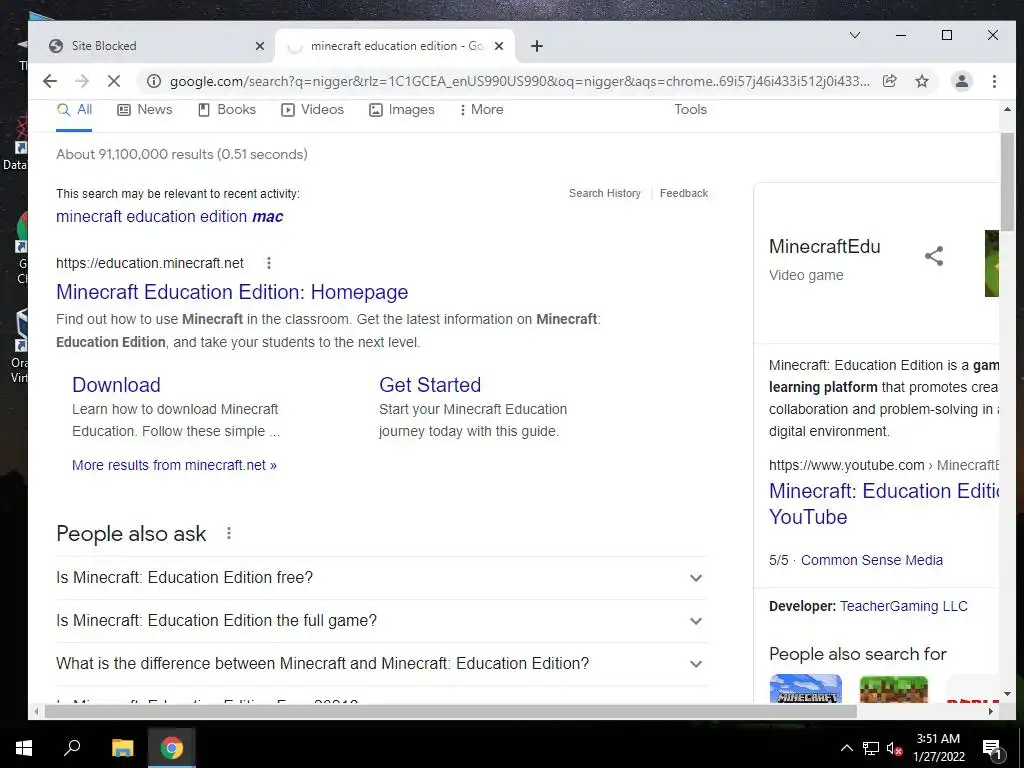Viewport: 1024px width, 768px height.
Task: View site information icon in address bar
Action: pos(154,81)
